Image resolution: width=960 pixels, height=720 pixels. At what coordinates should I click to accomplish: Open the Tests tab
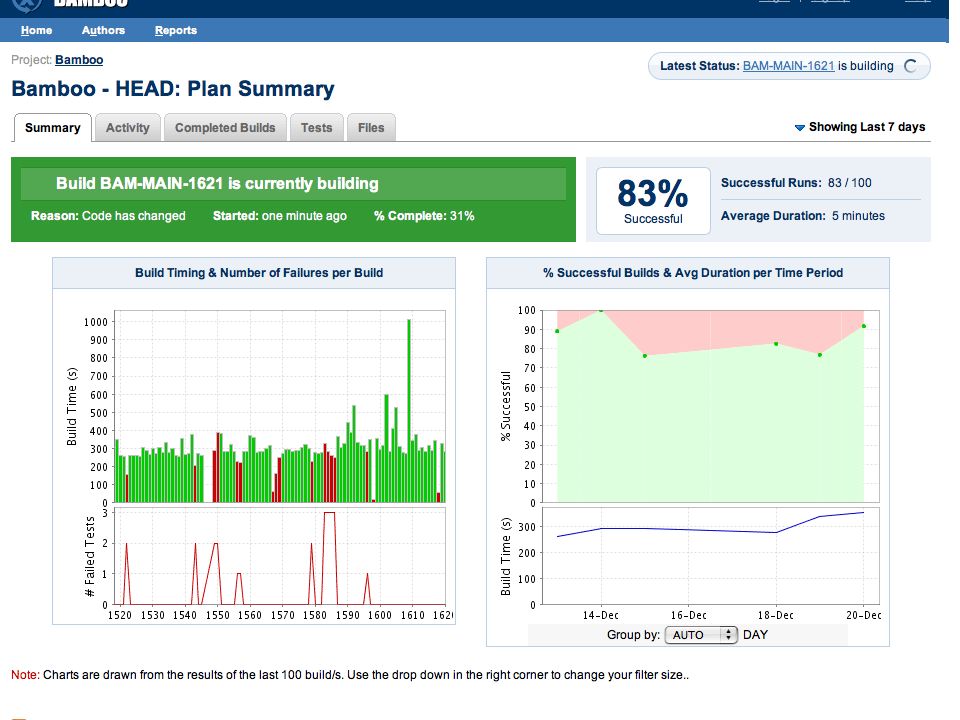(x=317, y=127)
